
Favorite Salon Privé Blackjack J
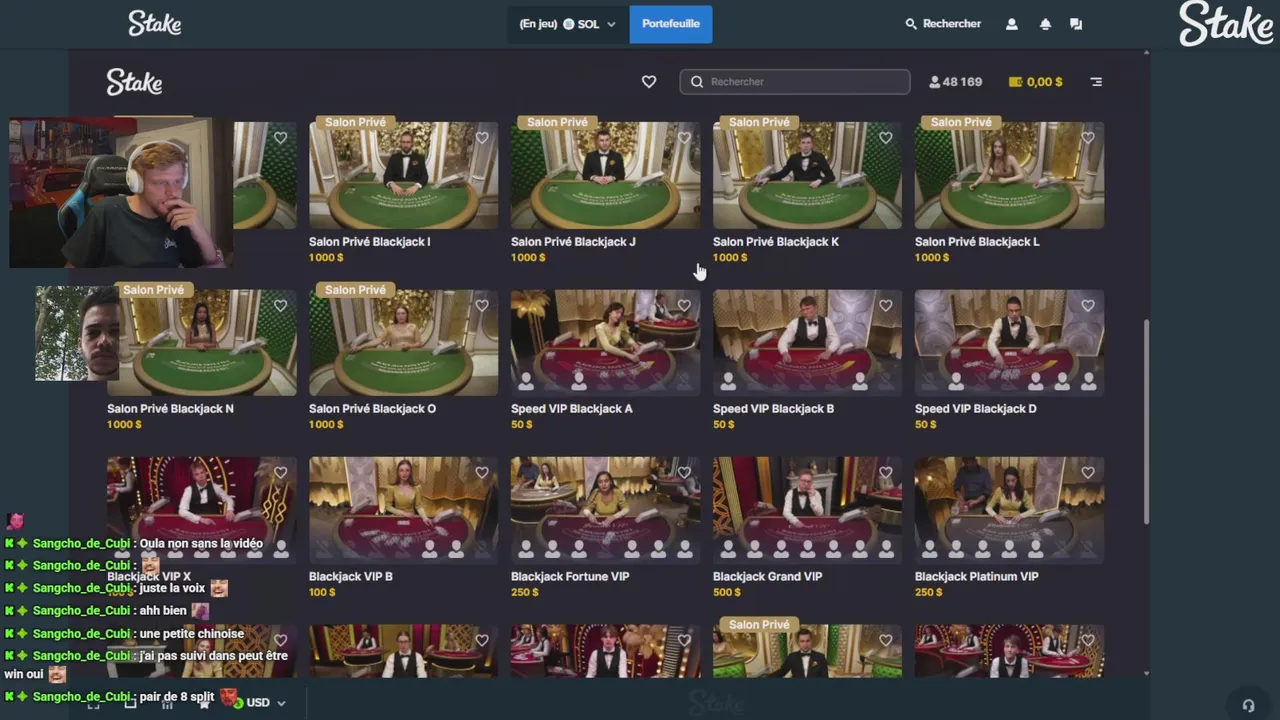point(684,138)
